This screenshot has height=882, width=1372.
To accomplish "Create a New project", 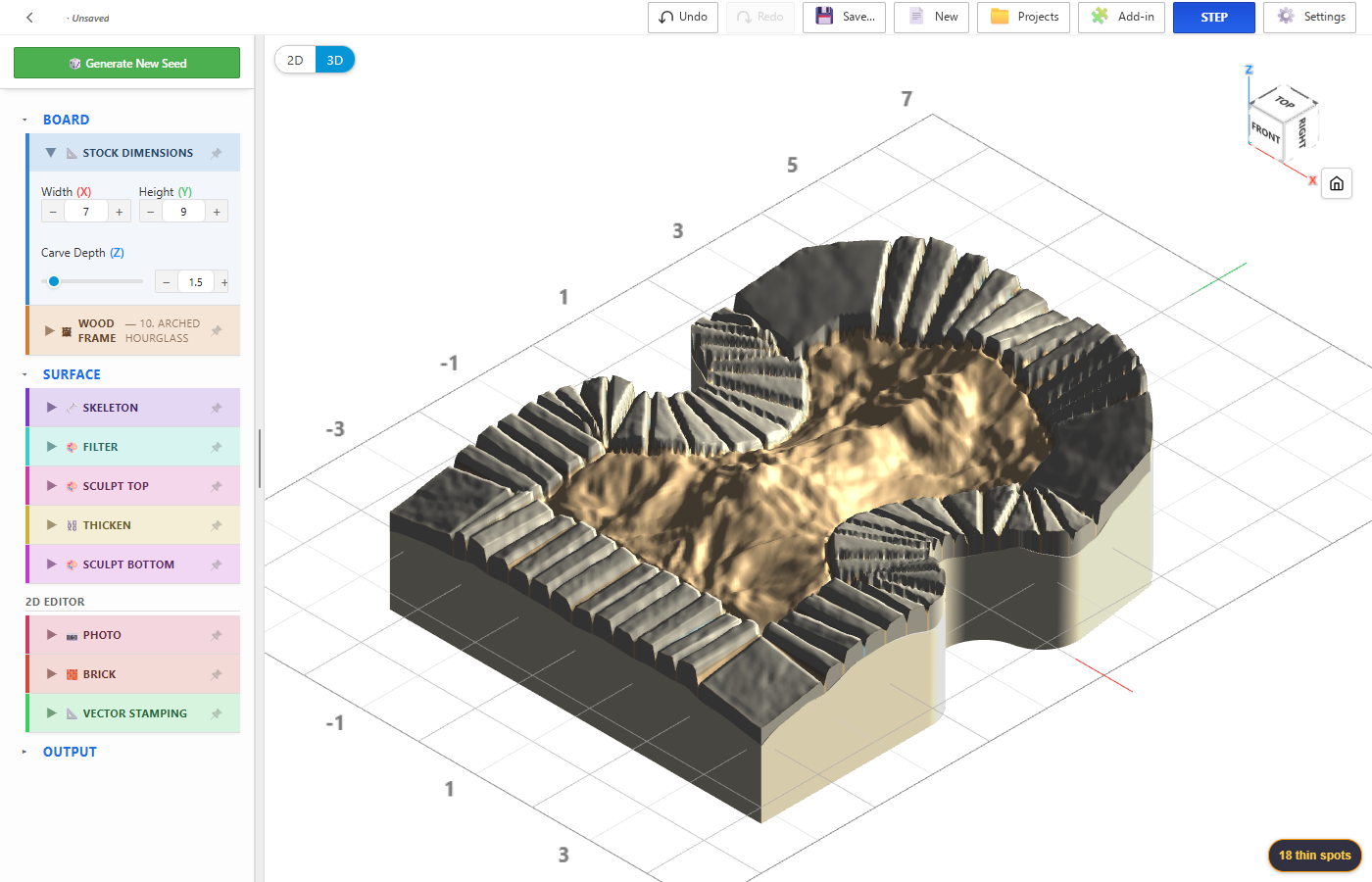I will tap(932, 18).
